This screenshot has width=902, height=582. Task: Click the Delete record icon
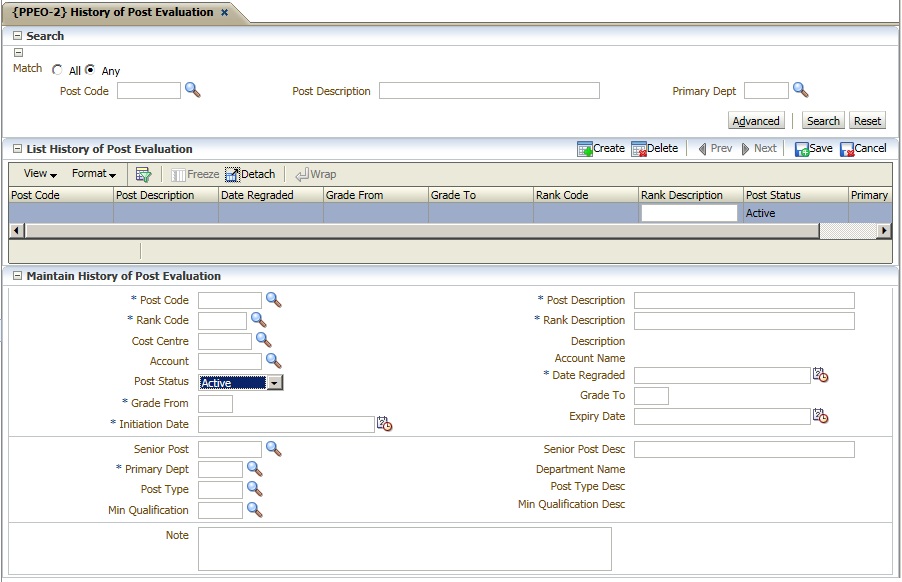pos(639,149)
